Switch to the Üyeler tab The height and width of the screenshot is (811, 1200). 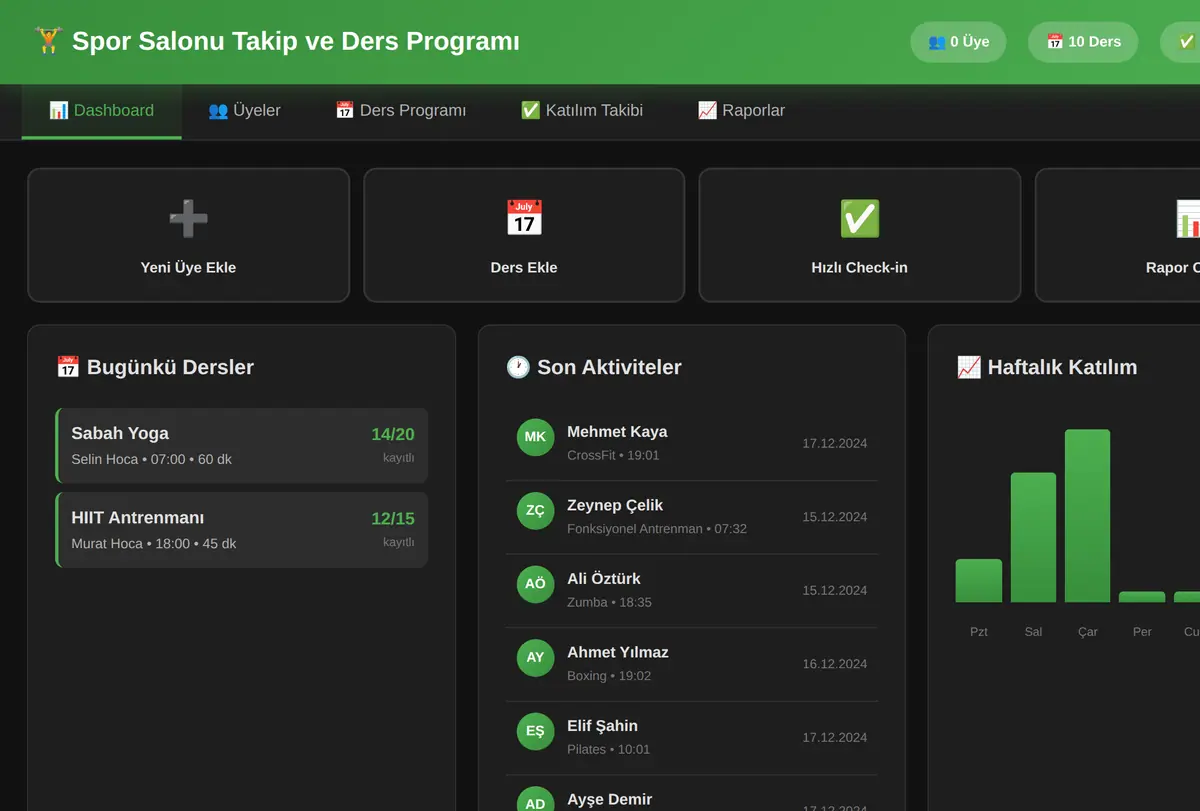coord(244,111)
